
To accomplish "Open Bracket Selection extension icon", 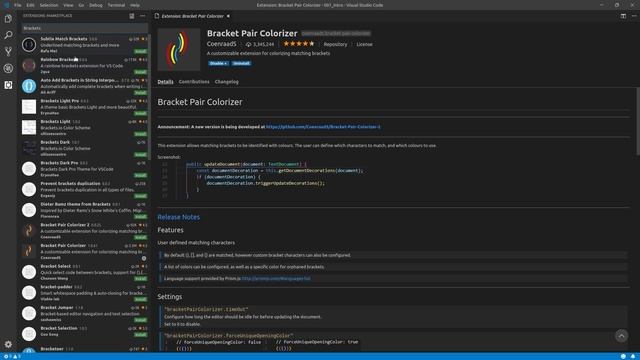I will 29,334.
